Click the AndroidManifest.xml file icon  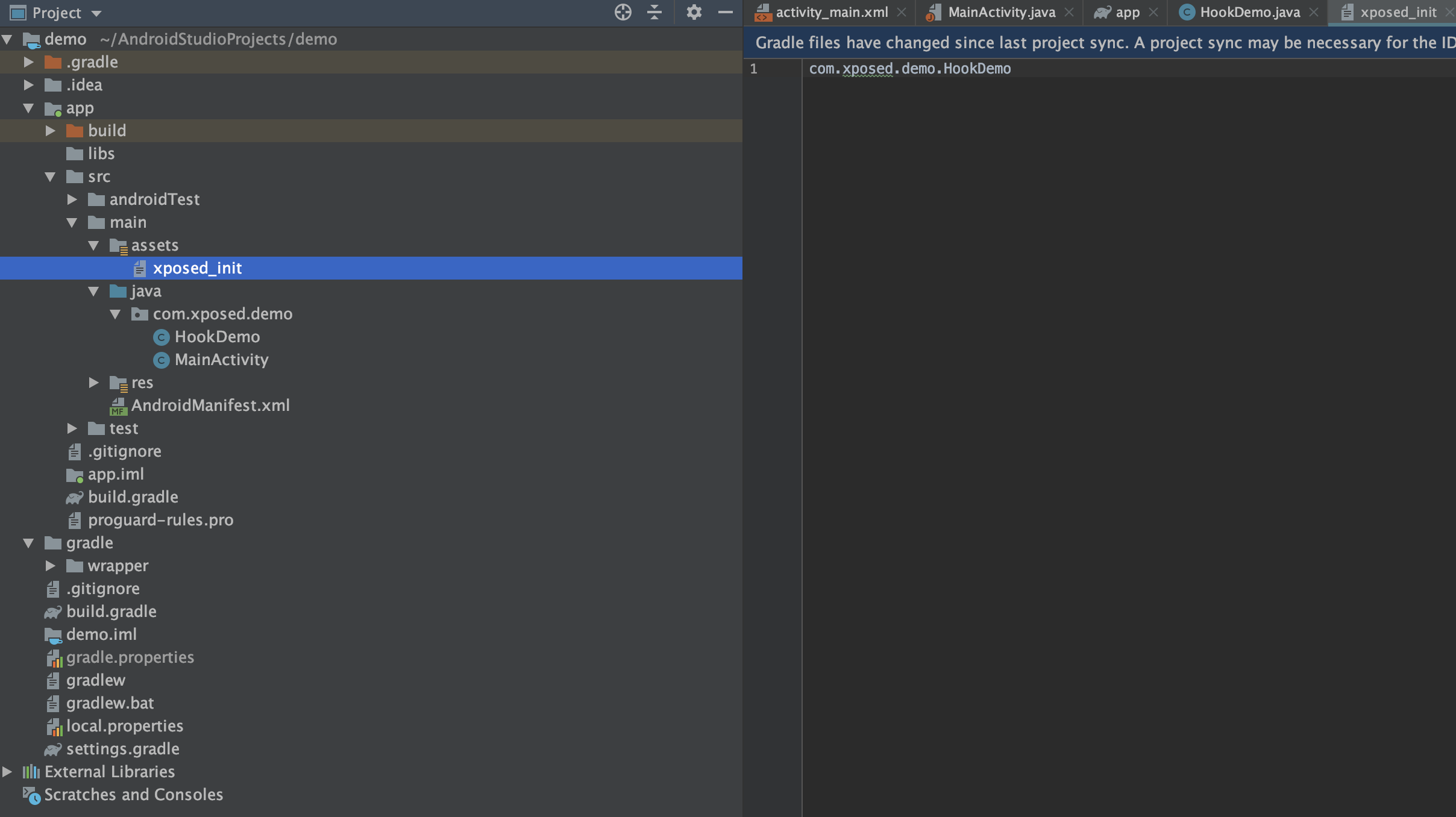118,406
